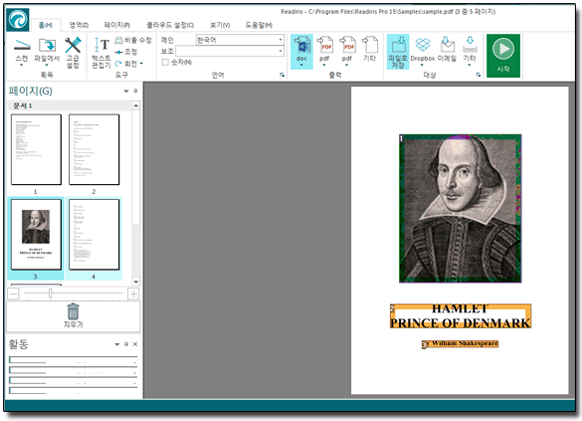Click the 스캔 scanner icon
The width and height of the screenshot is (582, 421).
pyautogui.click(x=22, y=46)
